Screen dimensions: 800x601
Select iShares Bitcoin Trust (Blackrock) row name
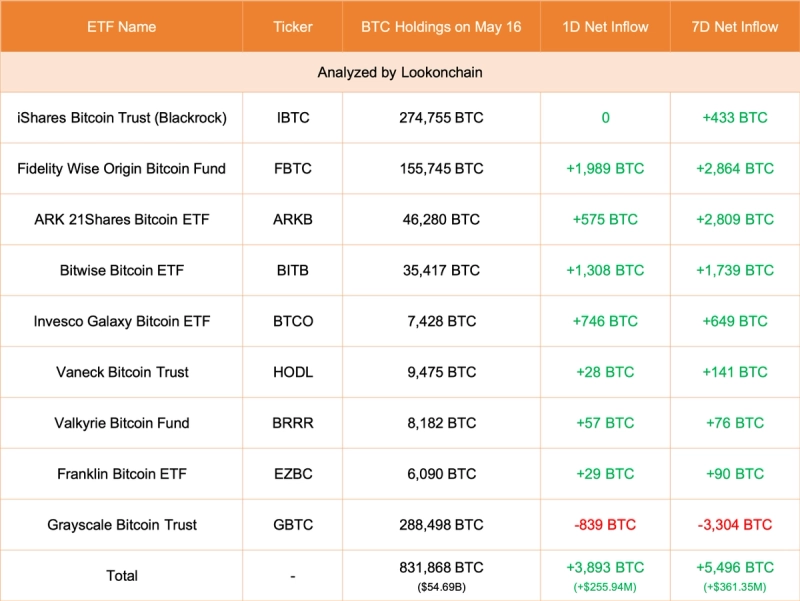click(122, 118)
